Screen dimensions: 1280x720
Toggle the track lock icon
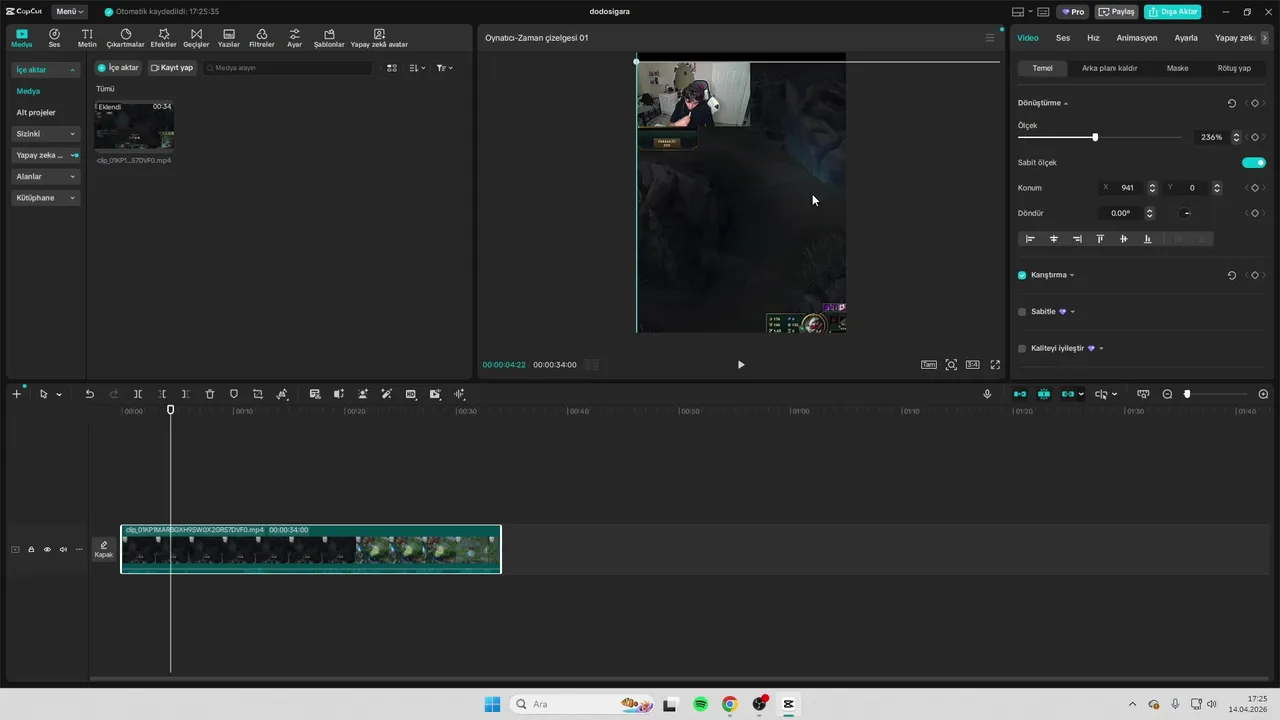coord(31,549)
